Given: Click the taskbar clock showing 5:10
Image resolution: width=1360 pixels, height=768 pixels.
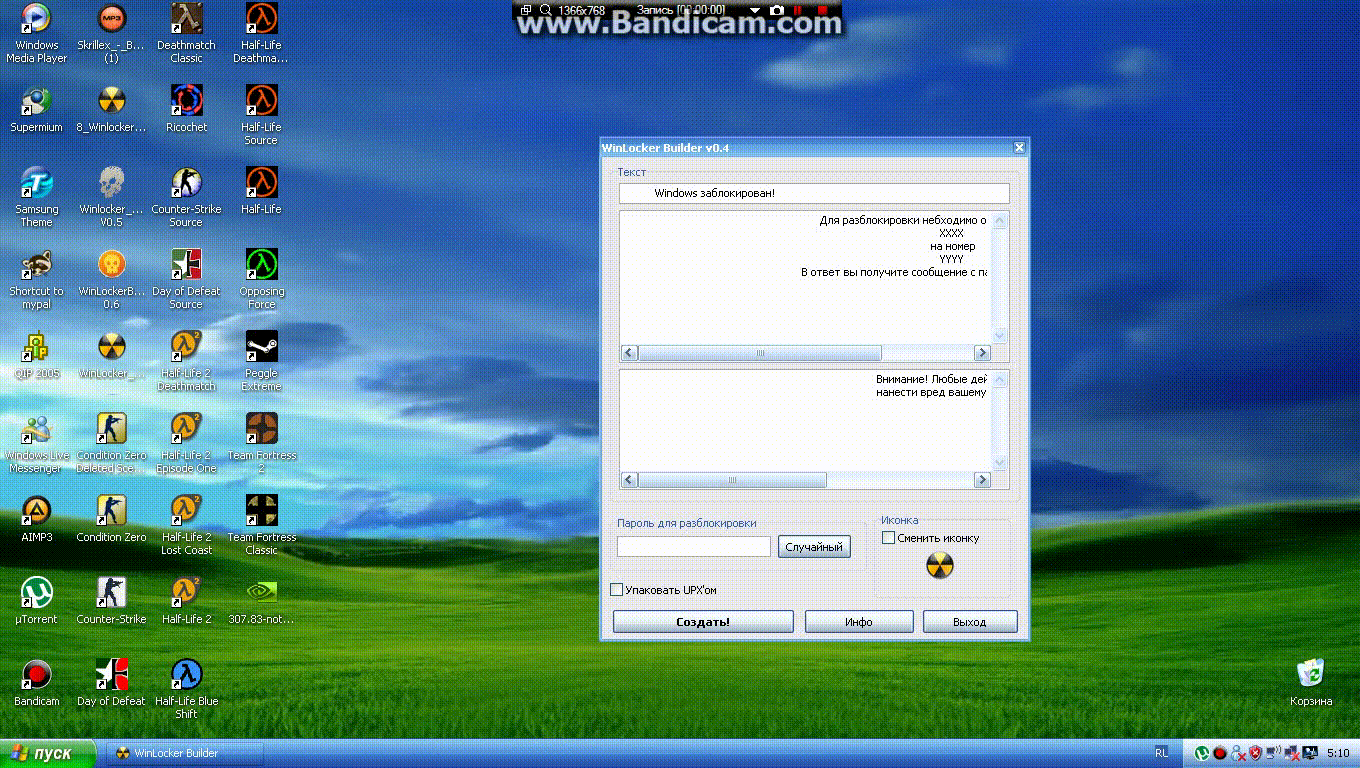Looking at the screenshot, I should coord(1338,753).
